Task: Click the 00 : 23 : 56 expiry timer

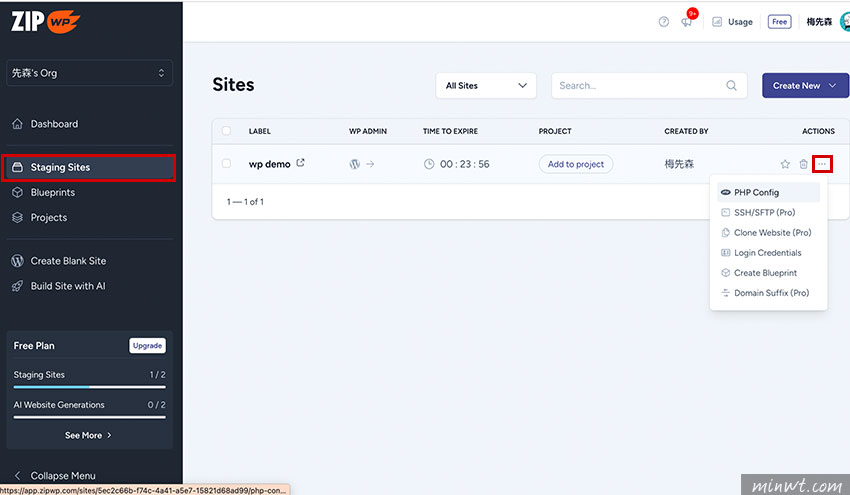Action: (x=465, y=164)
